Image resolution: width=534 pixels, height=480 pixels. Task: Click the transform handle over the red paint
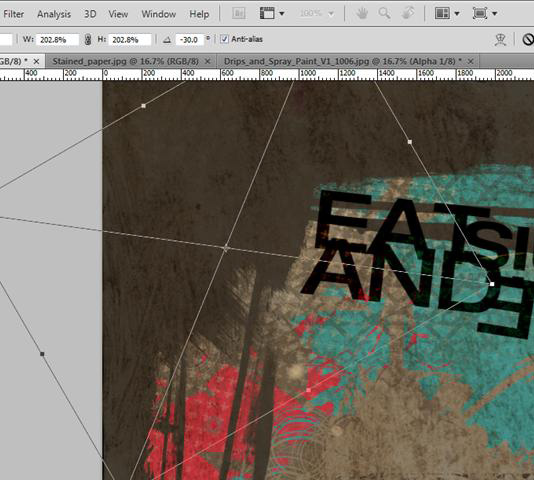point(309,390)
